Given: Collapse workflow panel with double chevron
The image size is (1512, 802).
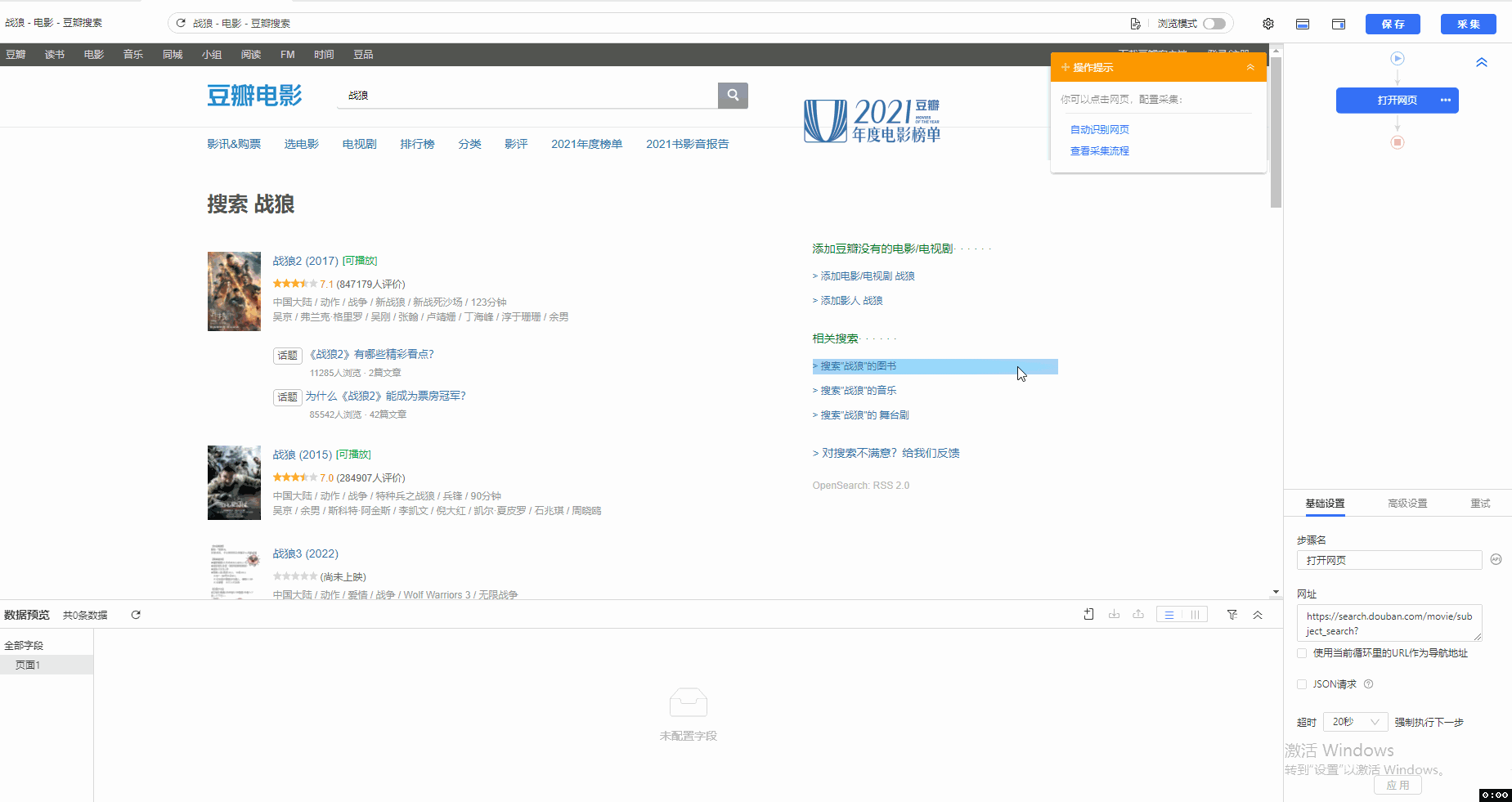Looking at the screenshot, I should tap(1481, 63).
